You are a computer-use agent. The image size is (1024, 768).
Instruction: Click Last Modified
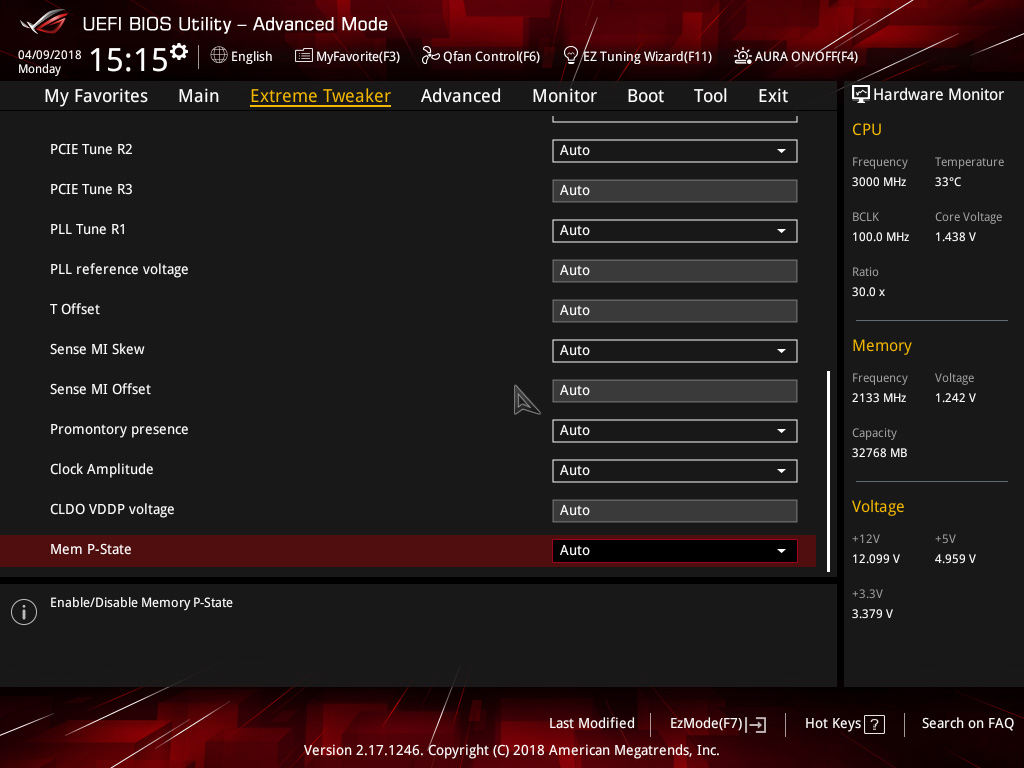click(592, 724)
